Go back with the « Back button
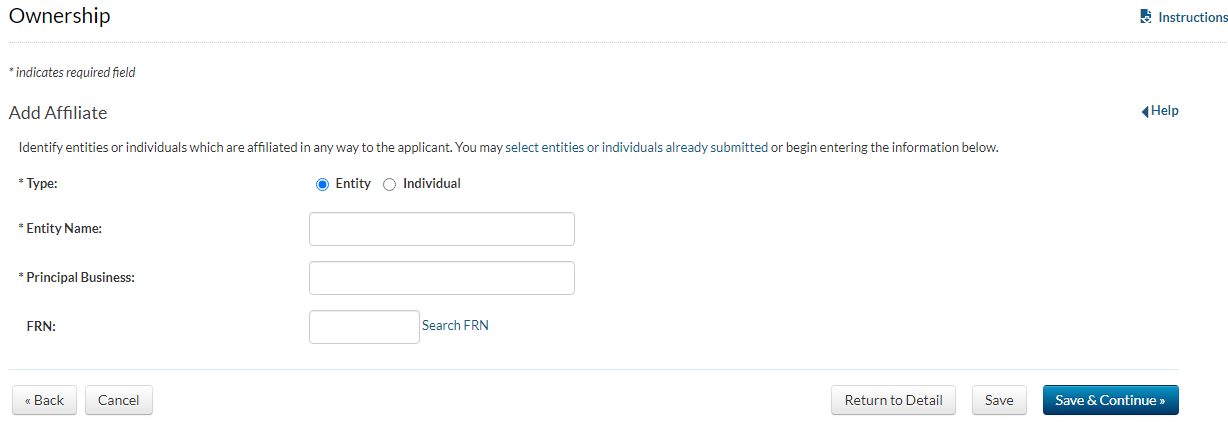This screenshot has width=1228, height=439. coord(44,400)
